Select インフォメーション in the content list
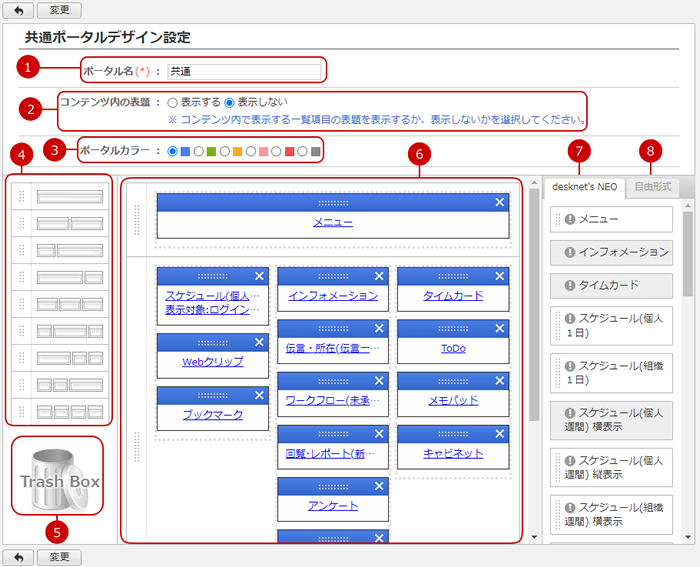Viewport: 700px width, 567px height. [611, 252]
